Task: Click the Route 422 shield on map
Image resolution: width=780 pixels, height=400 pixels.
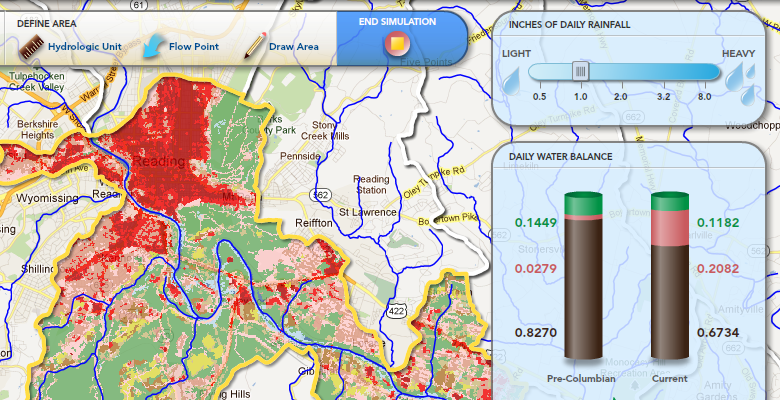Action: click(395, 309)
